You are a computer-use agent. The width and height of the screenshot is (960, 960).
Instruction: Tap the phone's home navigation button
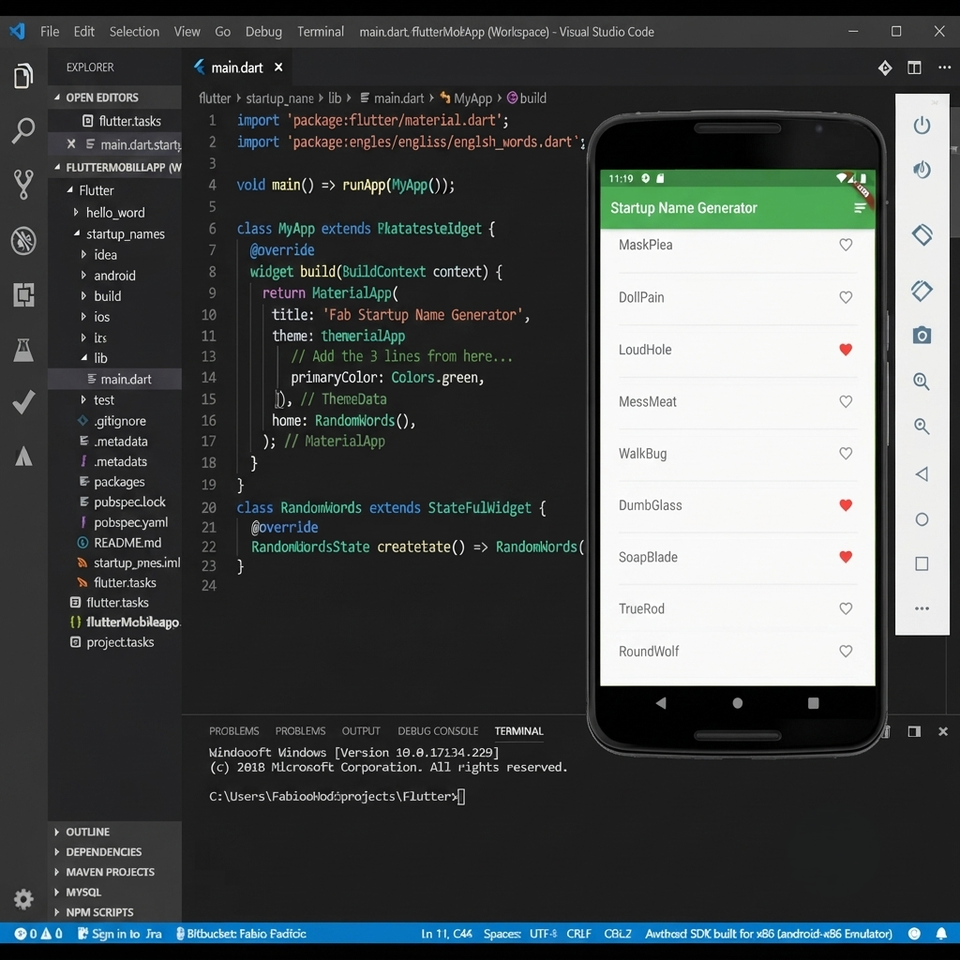(x=737, y=703)
